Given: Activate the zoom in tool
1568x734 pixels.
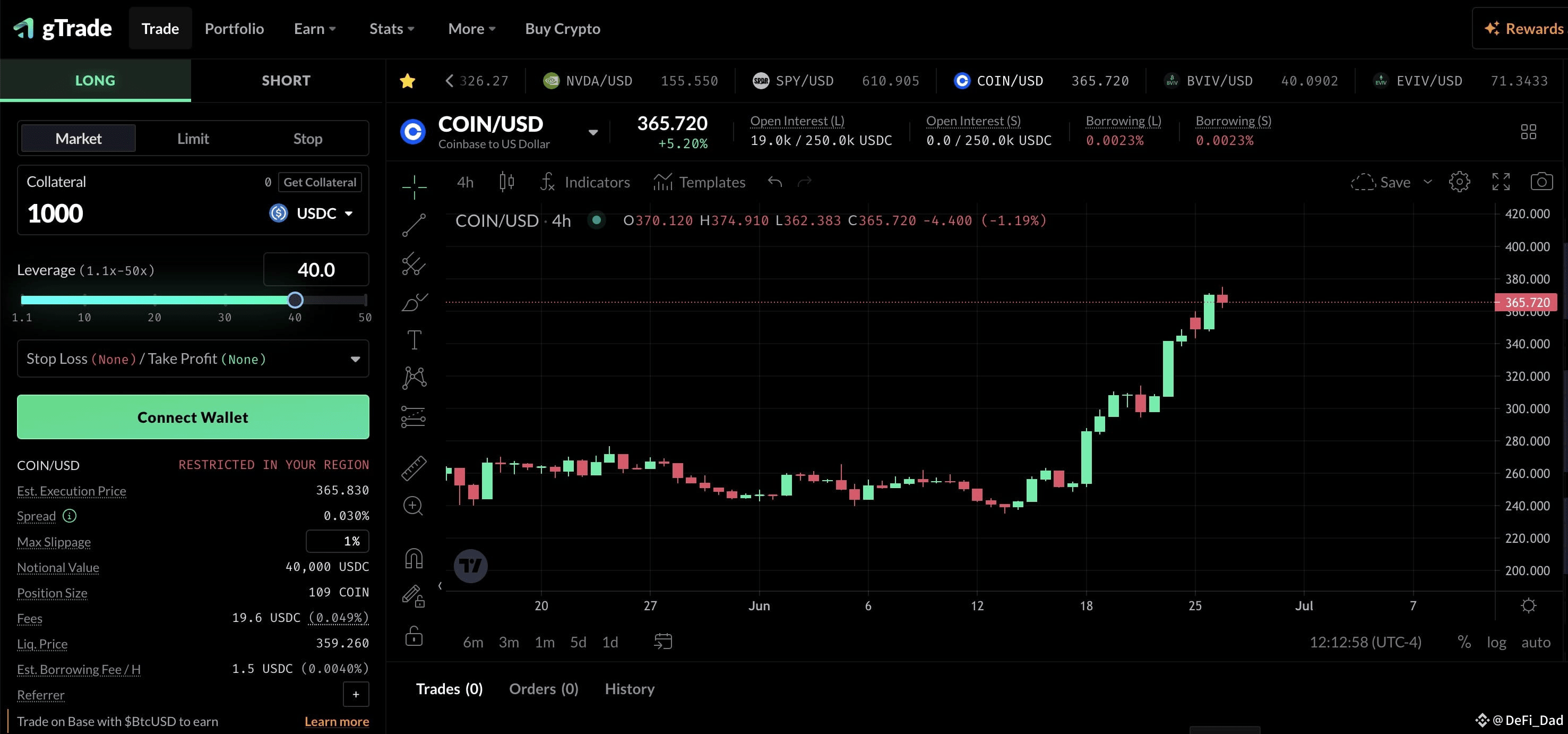Looking at the screenshot, I should tap(413, 506).
